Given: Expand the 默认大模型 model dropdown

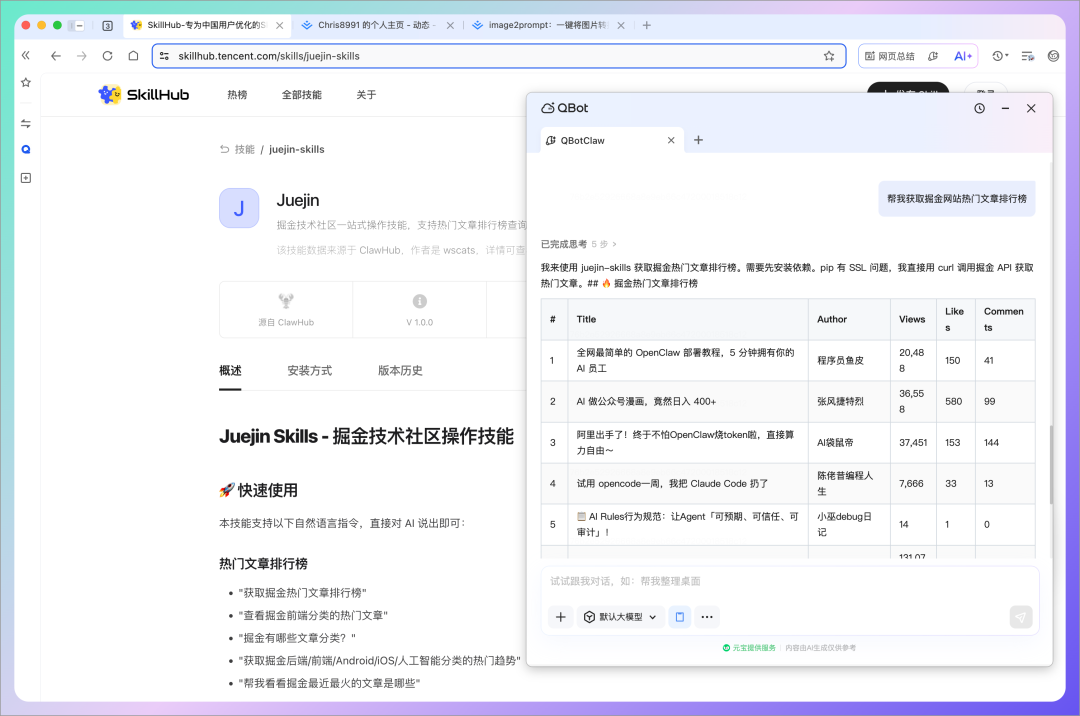Looking at the screenshot, I should [x=620, y=617].
